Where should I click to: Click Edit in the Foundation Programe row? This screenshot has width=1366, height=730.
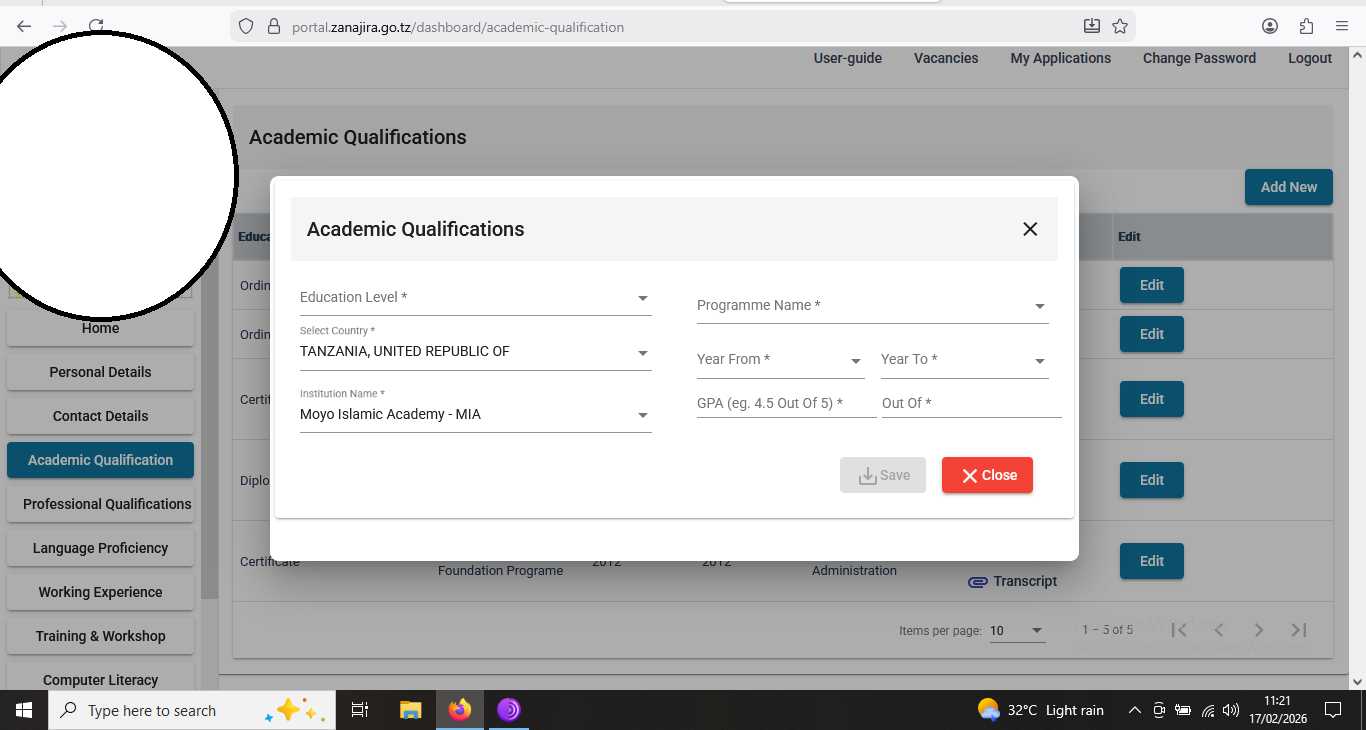click(x=1151, y=561)
